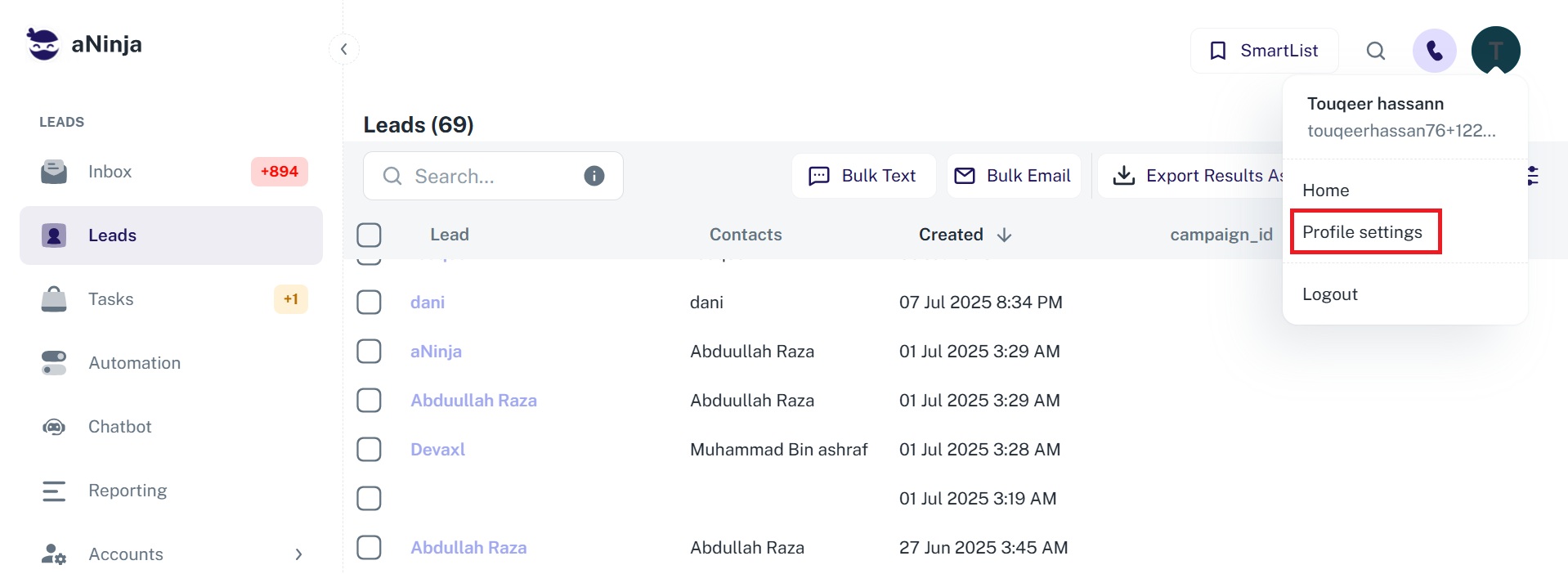Open Inbox from the sidebar
The height and width of the screenshot is (574, 1568).
(x=110, y=172)
